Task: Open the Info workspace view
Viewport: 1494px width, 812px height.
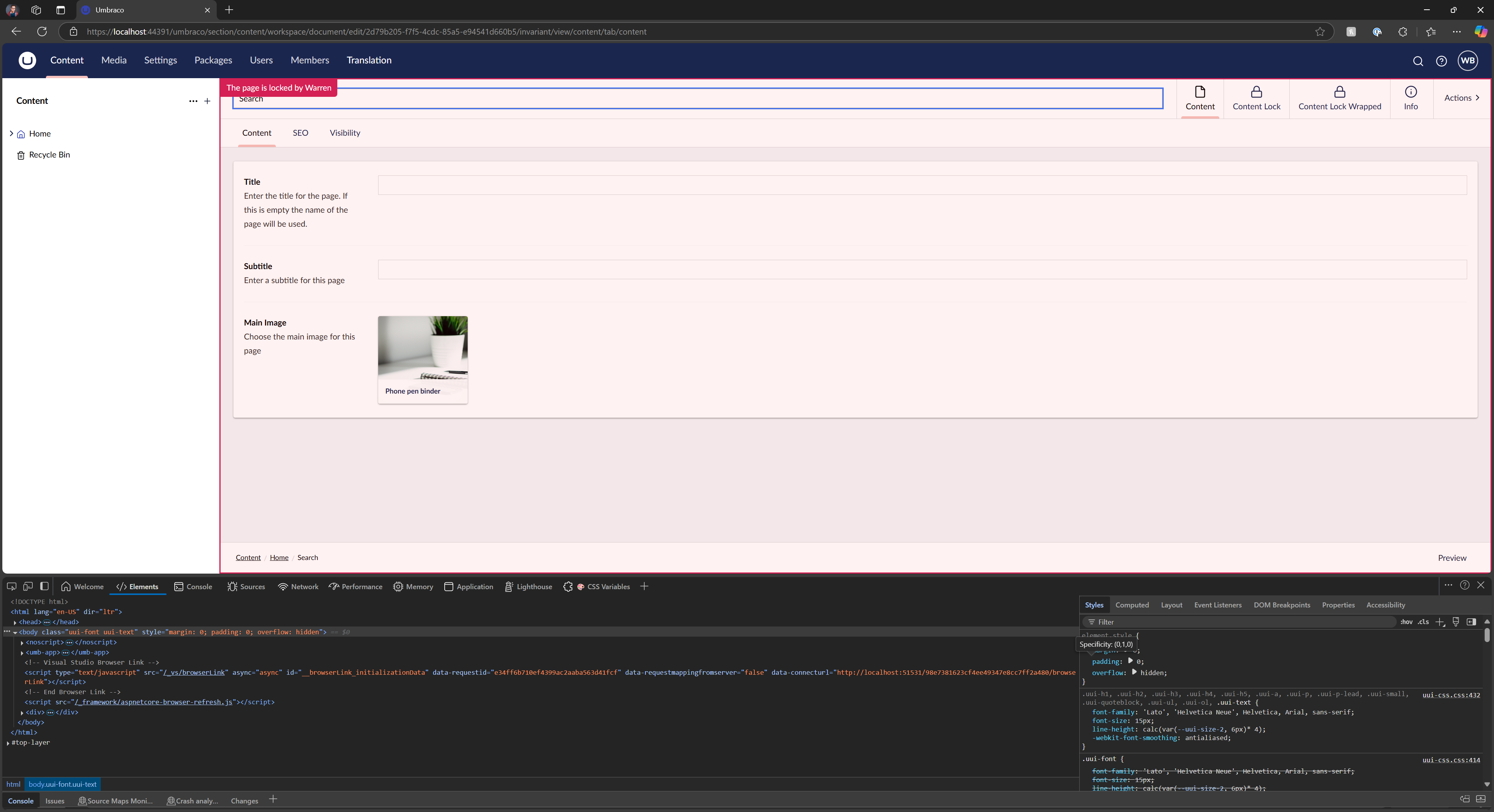Action: click(x=1410, y=98)
